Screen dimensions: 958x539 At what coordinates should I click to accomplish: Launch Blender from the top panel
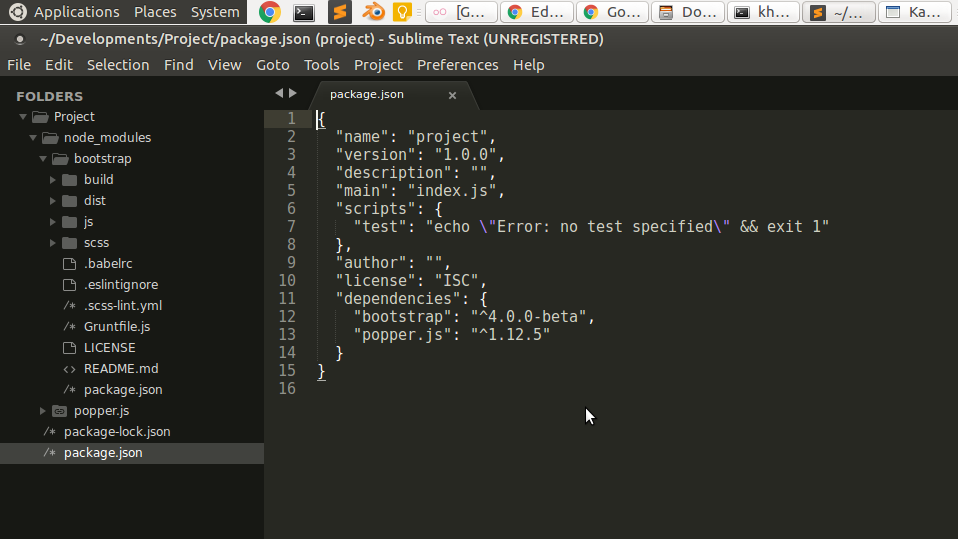click(373, 12)
